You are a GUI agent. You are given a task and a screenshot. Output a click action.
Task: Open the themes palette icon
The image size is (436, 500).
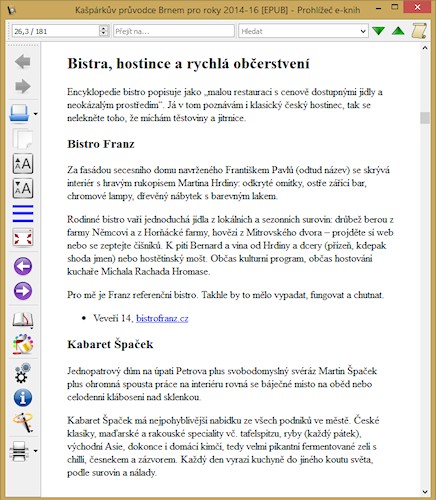pyautogui.click(x=23, y=344)
